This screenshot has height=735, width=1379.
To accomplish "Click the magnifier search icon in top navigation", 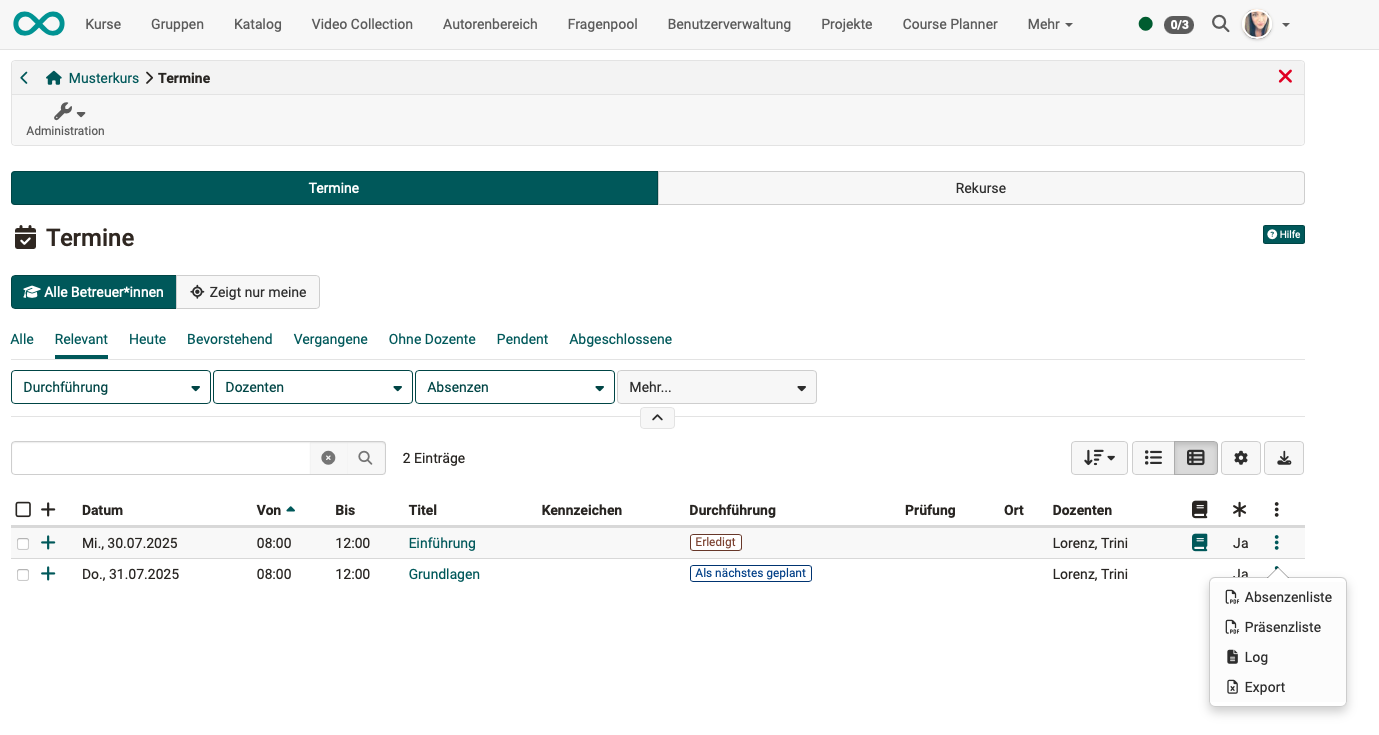I will point(1220,24).
